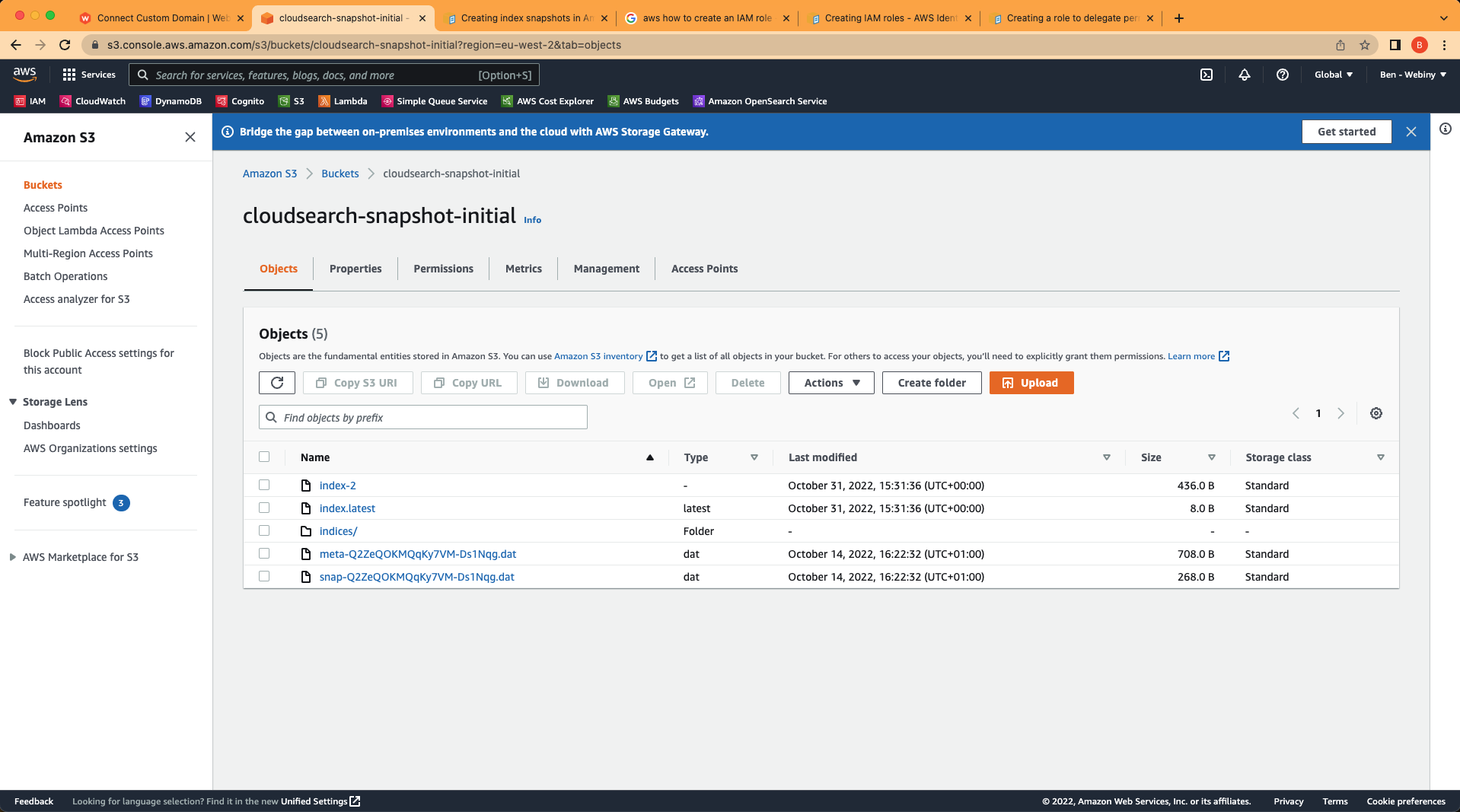
Task: Switch to the Permissions tab
Action: pos(443,269)
